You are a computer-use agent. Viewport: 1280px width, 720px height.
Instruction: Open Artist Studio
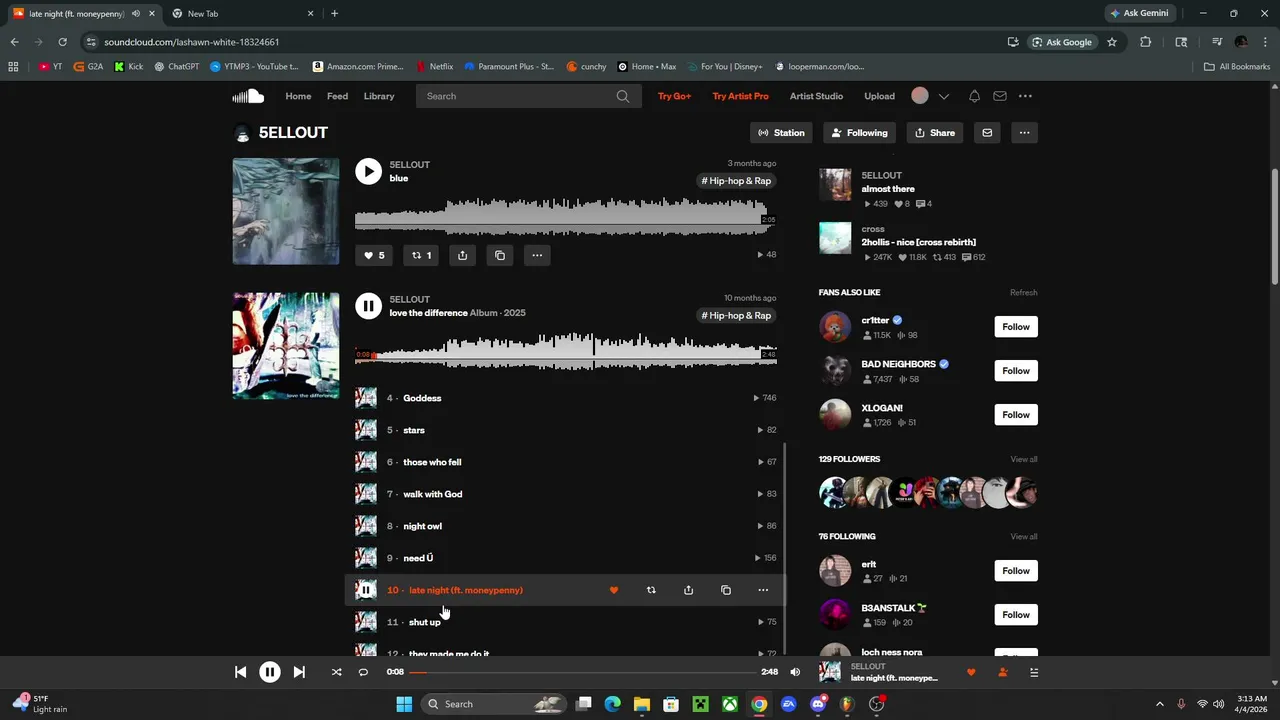click(x=816, y=96)
